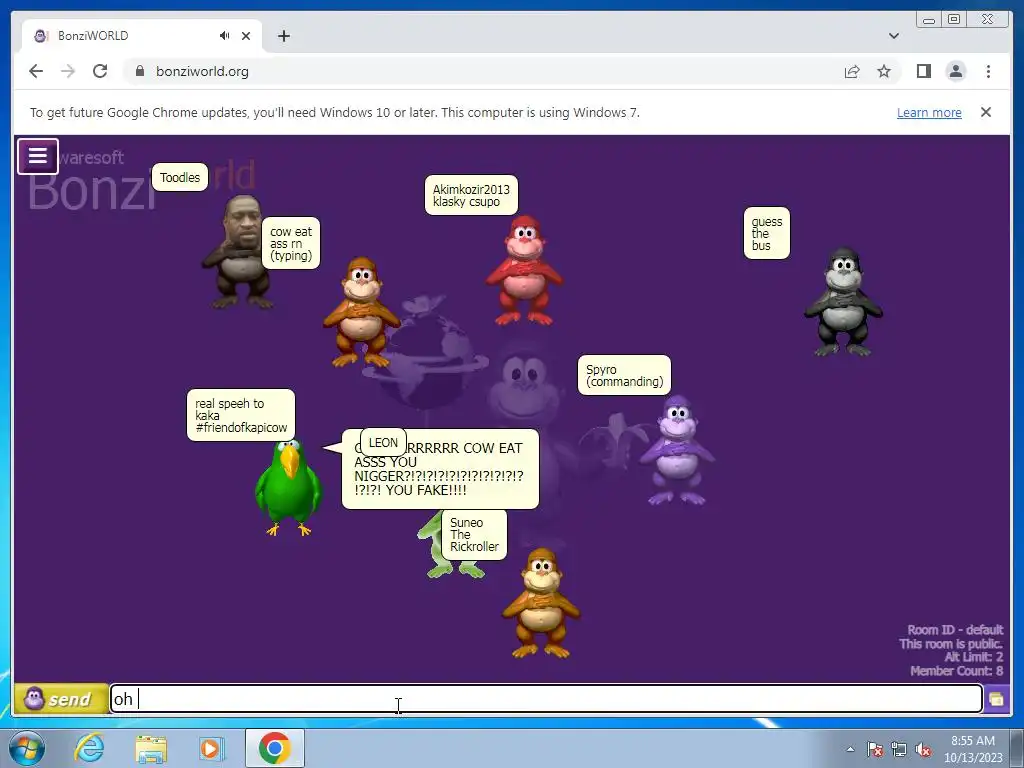Open the Action Center flag icon
The image size is (1024, 768).
coord(875,749)
